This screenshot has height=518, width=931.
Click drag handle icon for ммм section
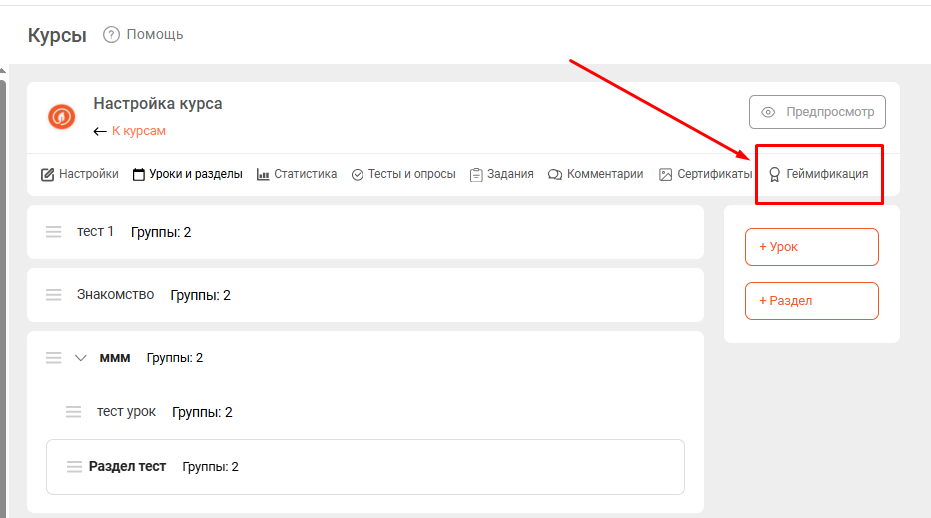point(54,358)
